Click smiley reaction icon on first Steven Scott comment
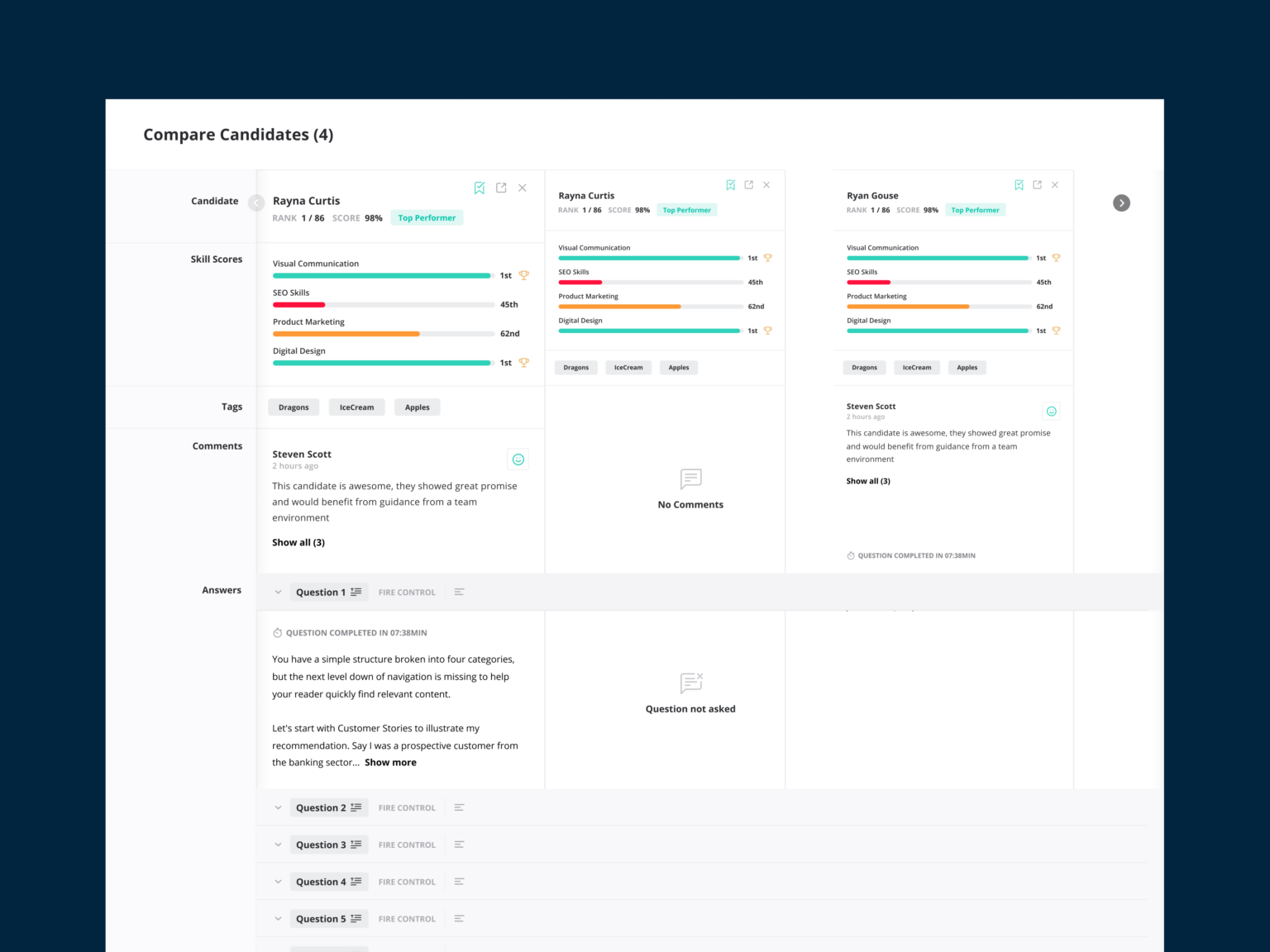Image resolution: width=1270 pixels, height=952 pixels. tap(518, 459)
